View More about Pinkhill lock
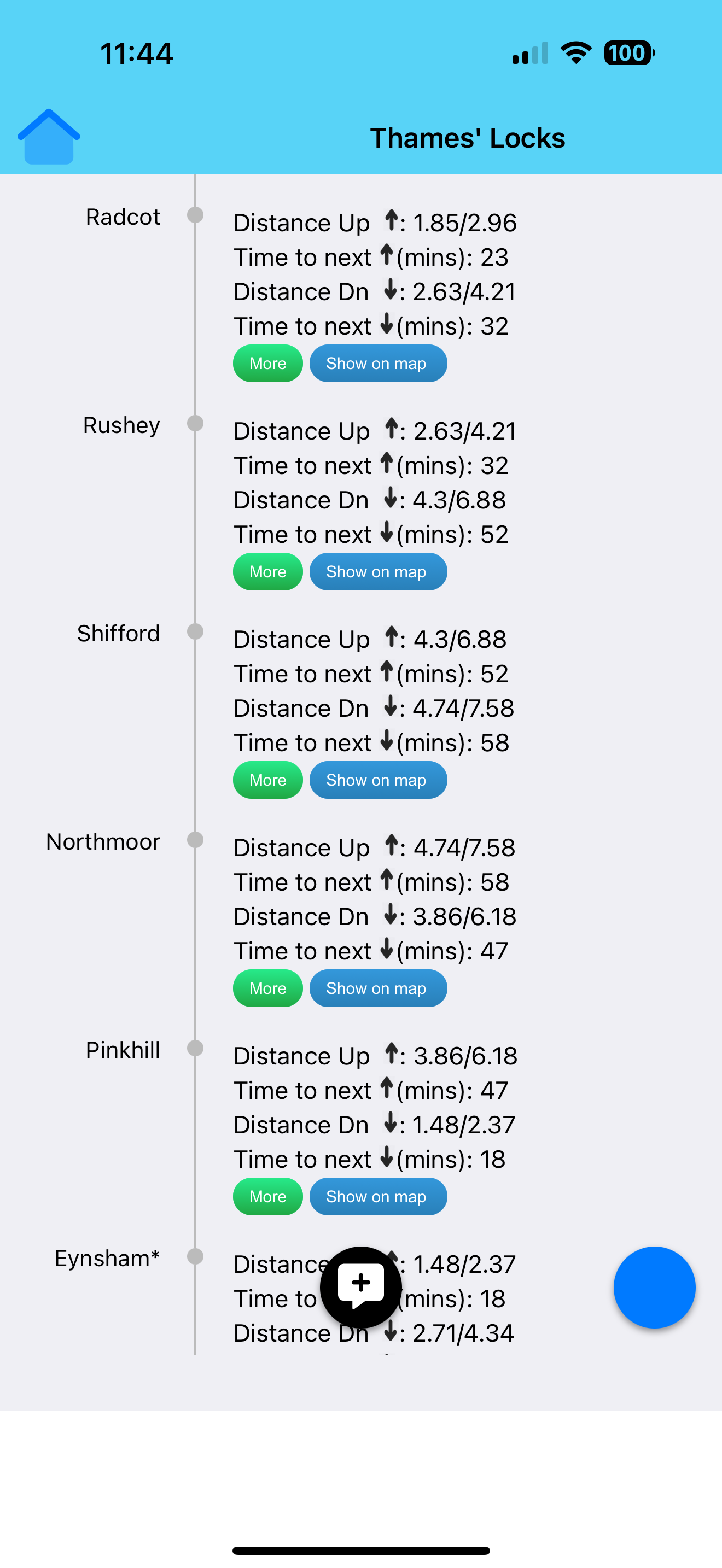Viewport: 722px width, 1568px height. coord(268,1196)
